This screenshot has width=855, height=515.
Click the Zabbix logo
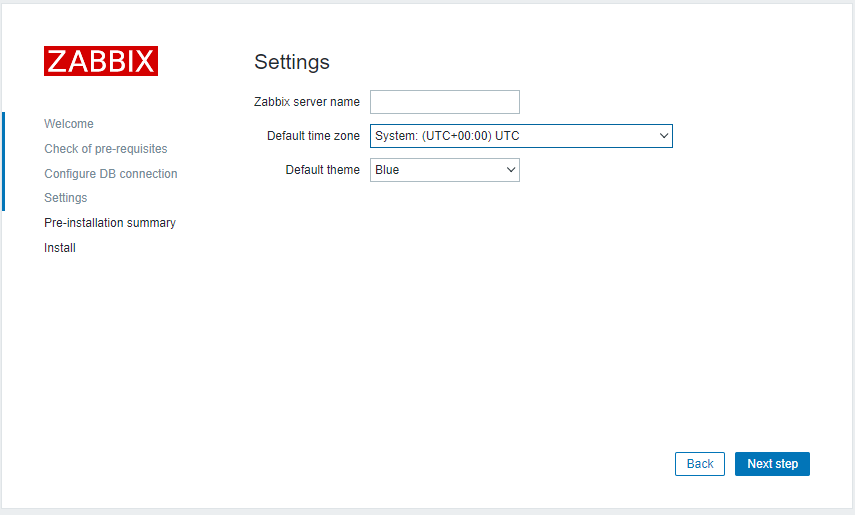click(x=101, y=61)
